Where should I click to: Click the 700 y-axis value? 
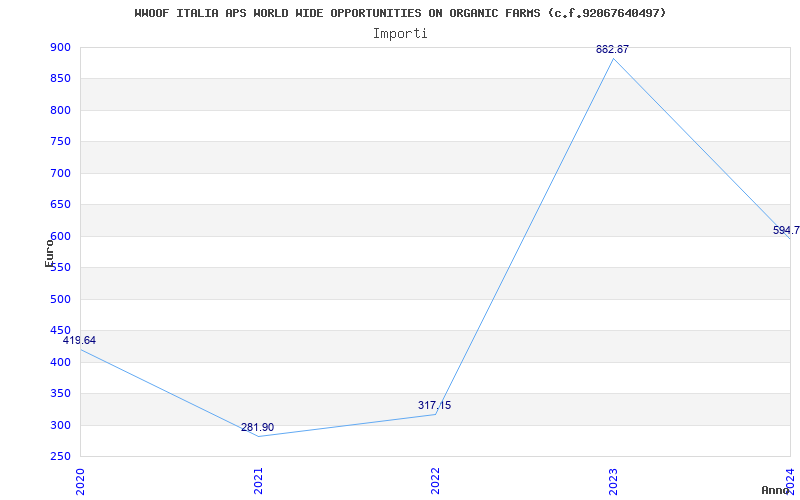[x=60, y=173]
